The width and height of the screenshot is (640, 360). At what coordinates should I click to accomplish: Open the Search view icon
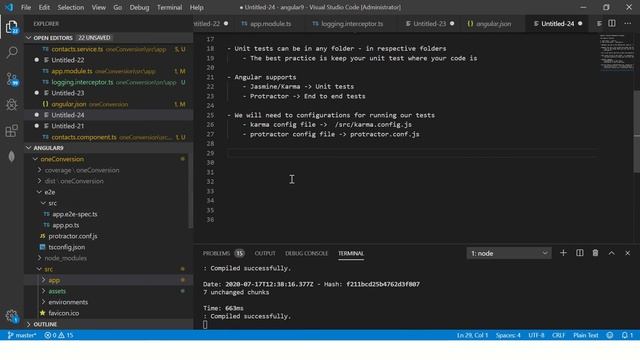click(11, 52)
